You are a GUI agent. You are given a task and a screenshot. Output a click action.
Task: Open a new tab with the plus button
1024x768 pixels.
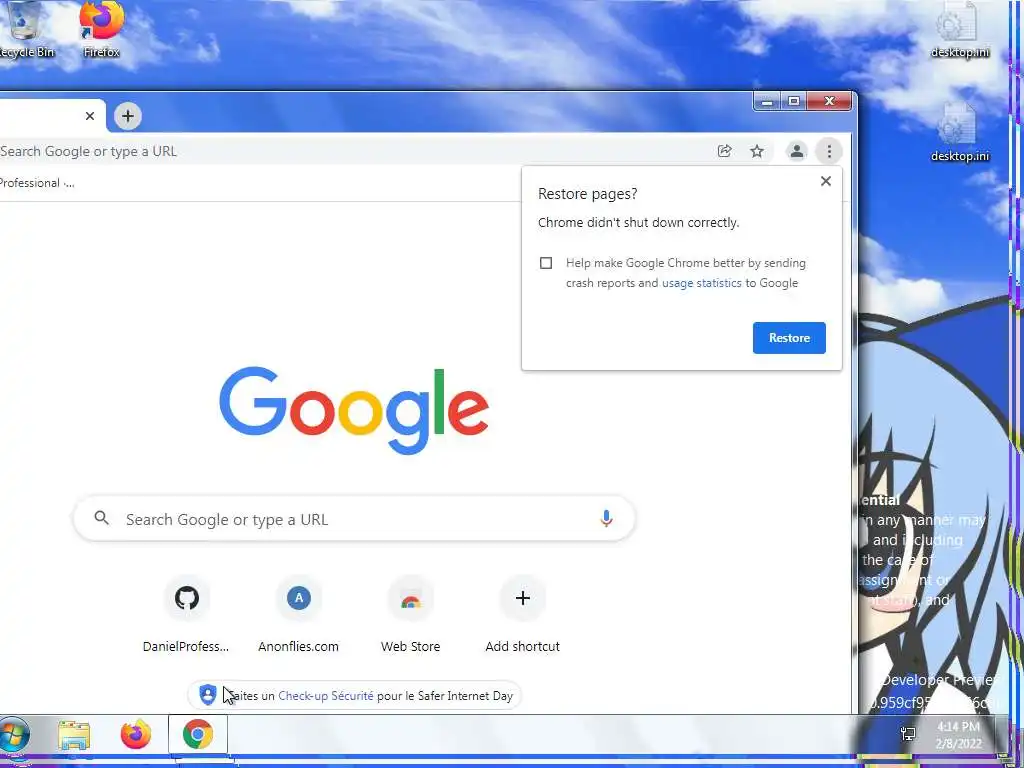pyautogui.click(x=128, y=116)
